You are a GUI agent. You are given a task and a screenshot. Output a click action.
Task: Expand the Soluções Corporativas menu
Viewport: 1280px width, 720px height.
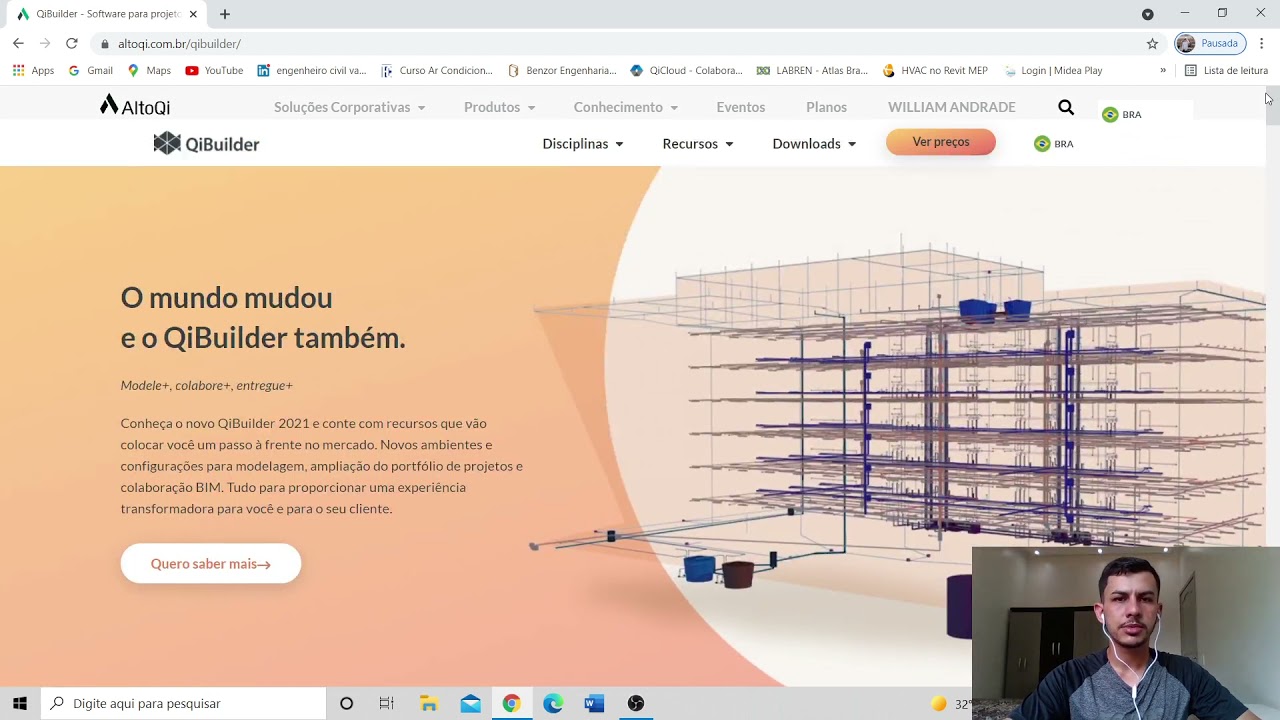(349, 107)
